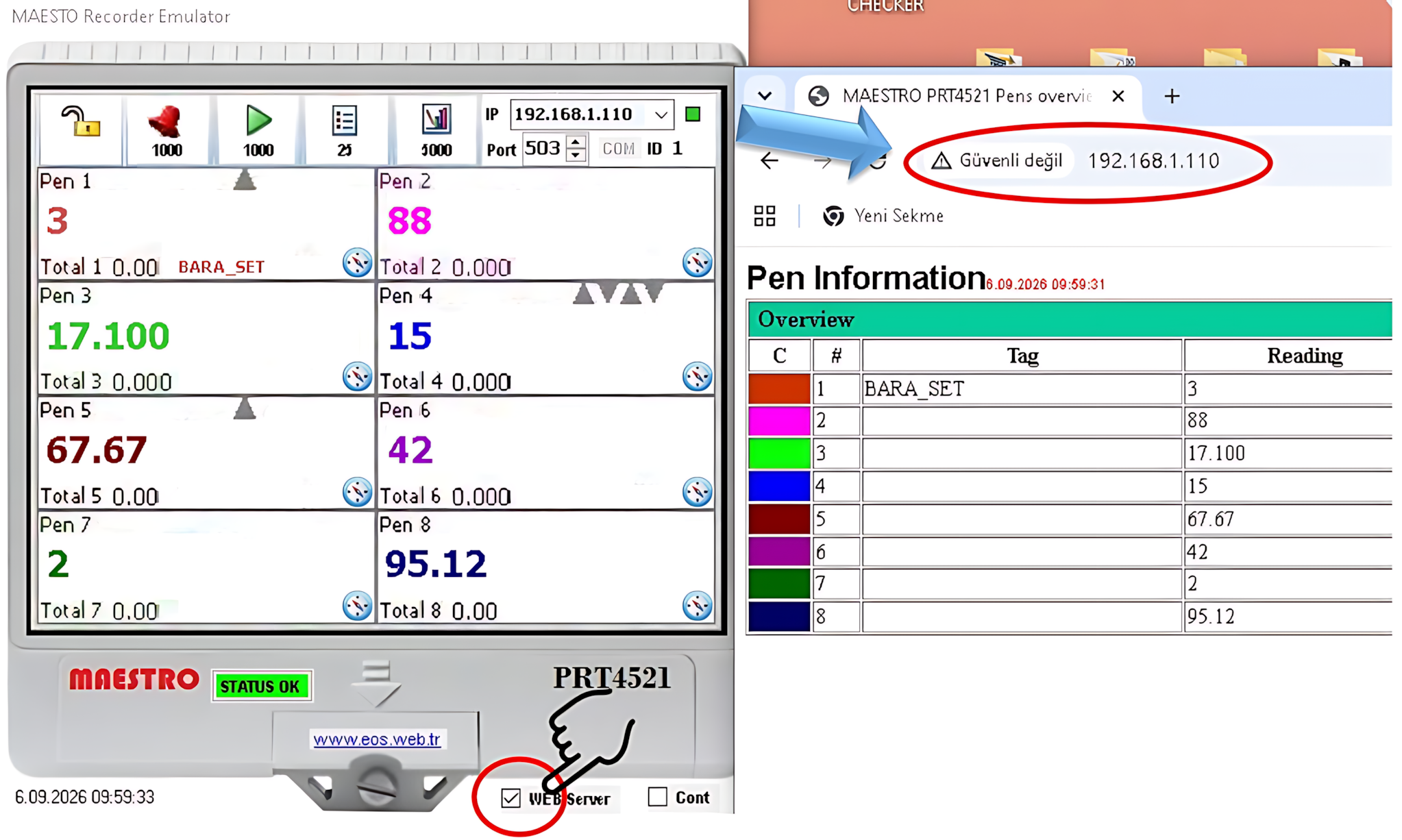The image size is (1402, 840).
Task: Open the browser apps grid icon
Action: [x=765, y=216]
